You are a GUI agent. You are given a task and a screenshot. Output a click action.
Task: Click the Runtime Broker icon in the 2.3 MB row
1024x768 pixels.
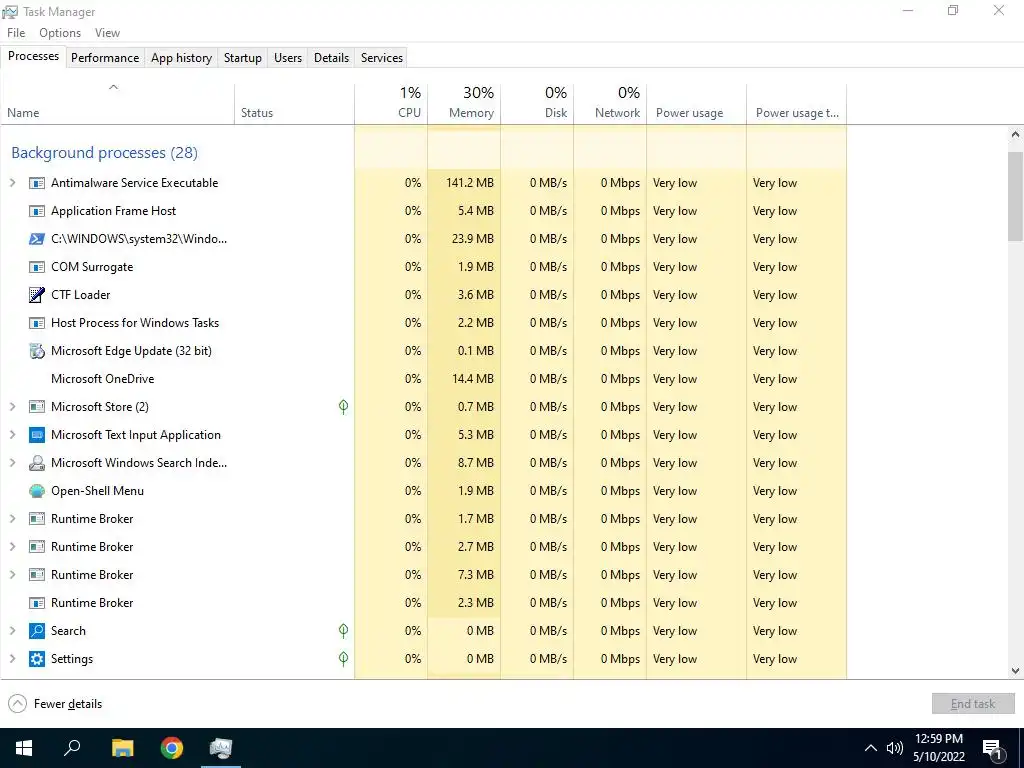pyautogui.click(x=37, y=603)
